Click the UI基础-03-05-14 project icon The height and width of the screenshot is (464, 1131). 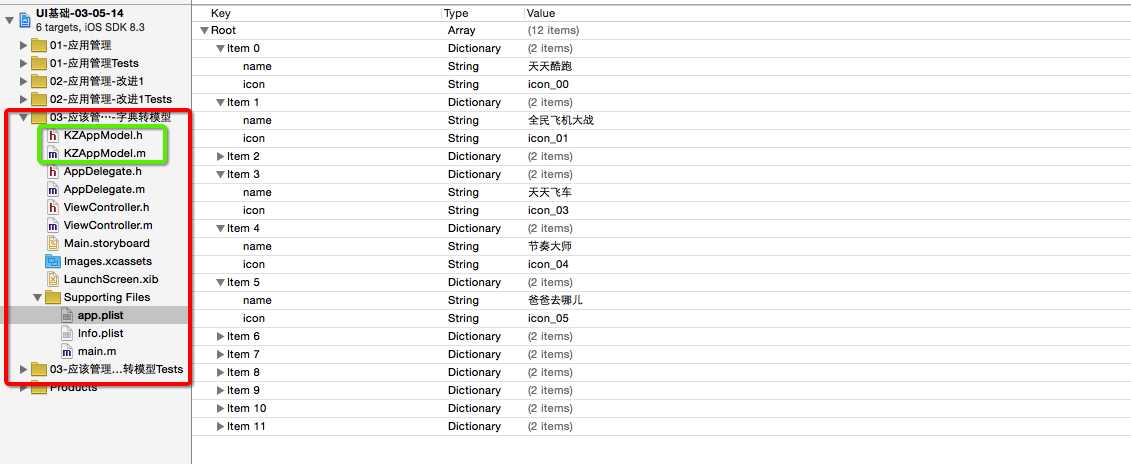pos(25,19)
